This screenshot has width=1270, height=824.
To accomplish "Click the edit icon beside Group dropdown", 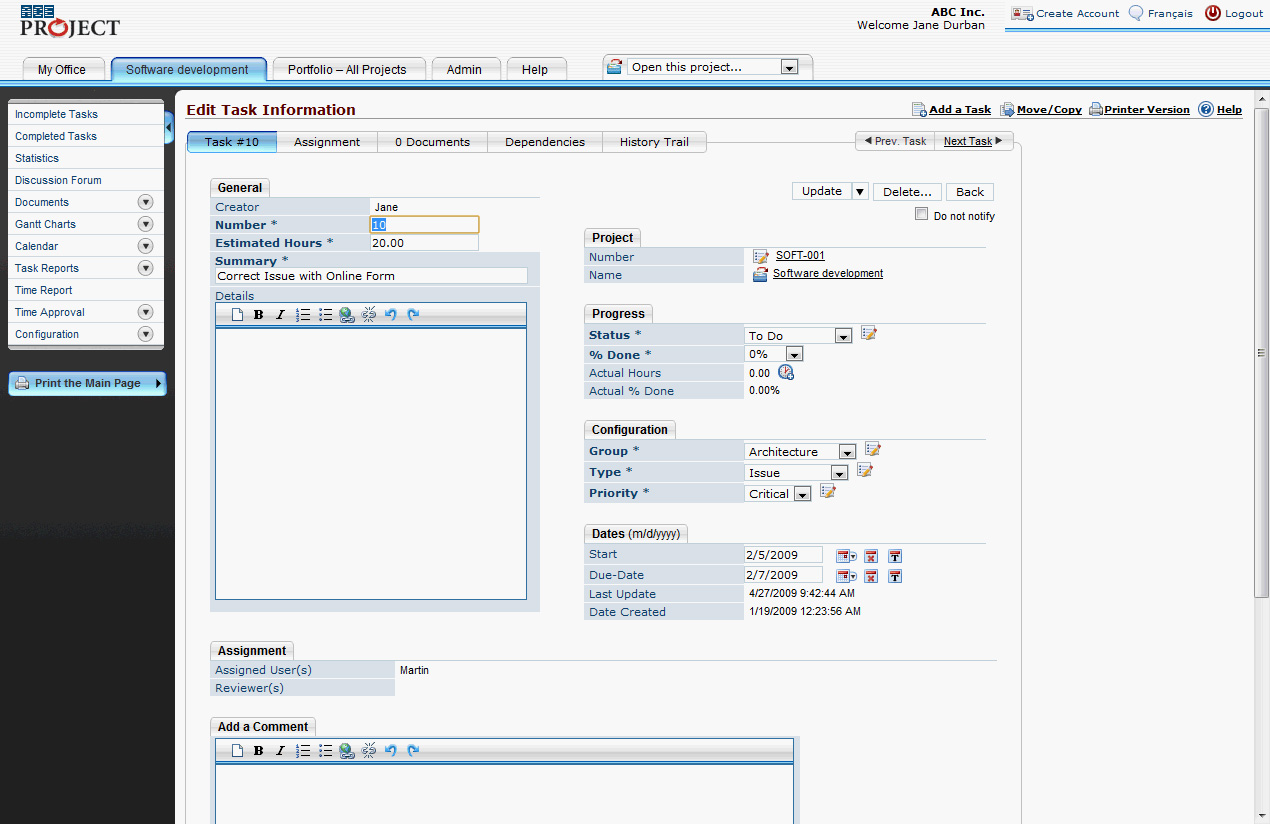I will (x=873, y=449).
